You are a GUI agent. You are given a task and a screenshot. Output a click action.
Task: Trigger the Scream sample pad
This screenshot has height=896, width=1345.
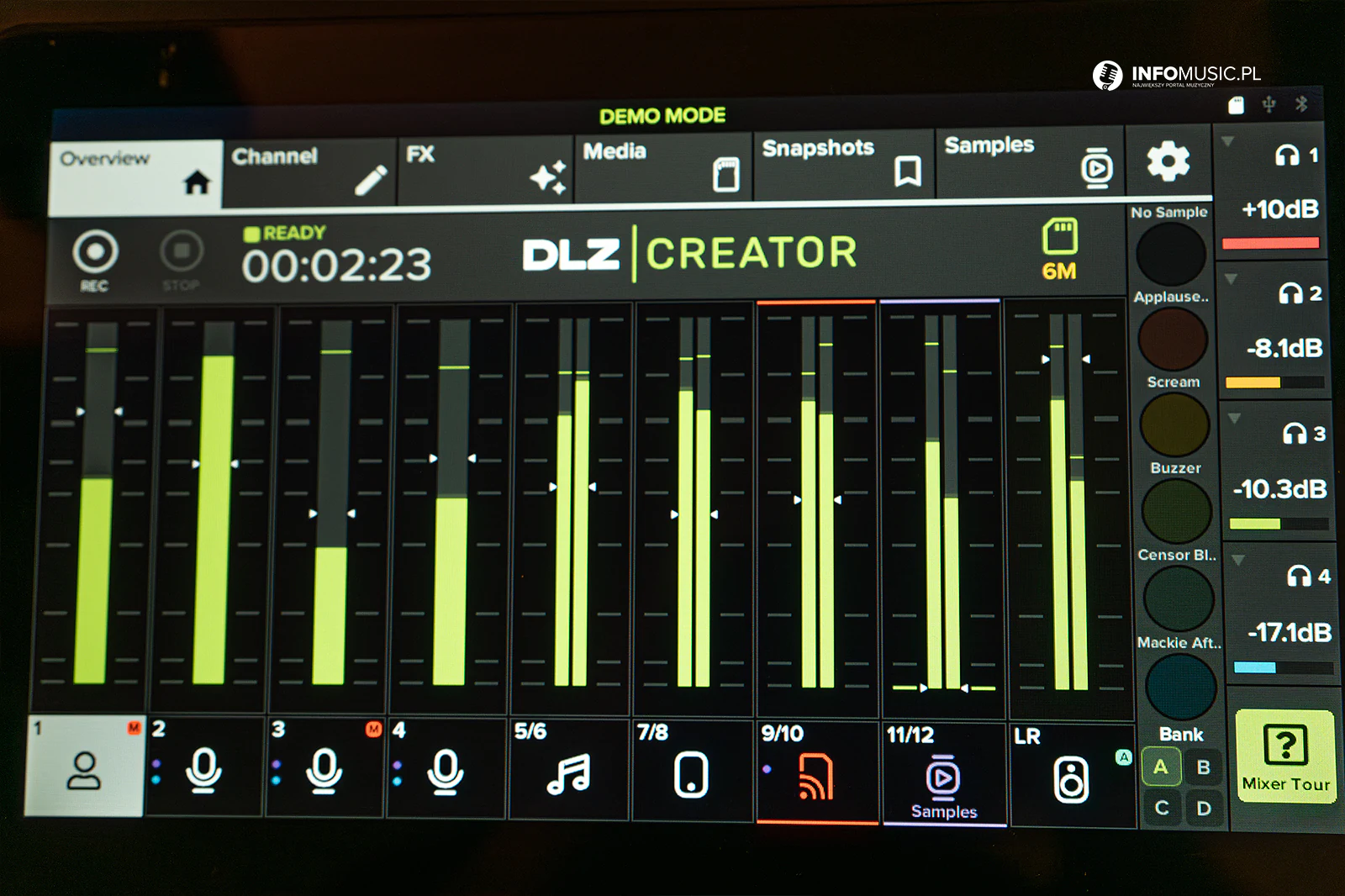(x=1174, y=424)
